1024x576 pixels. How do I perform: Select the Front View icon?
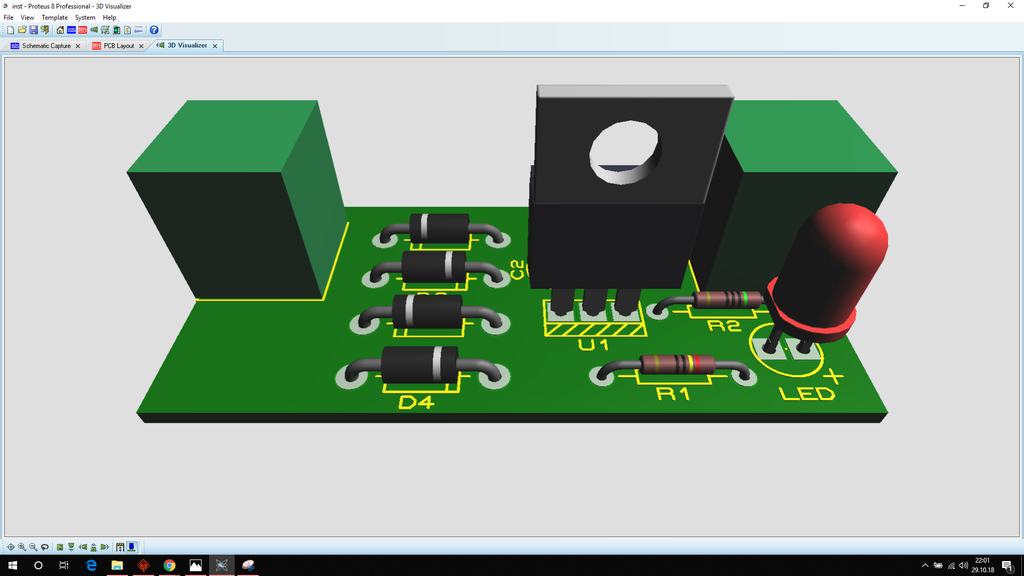point(71,547)
